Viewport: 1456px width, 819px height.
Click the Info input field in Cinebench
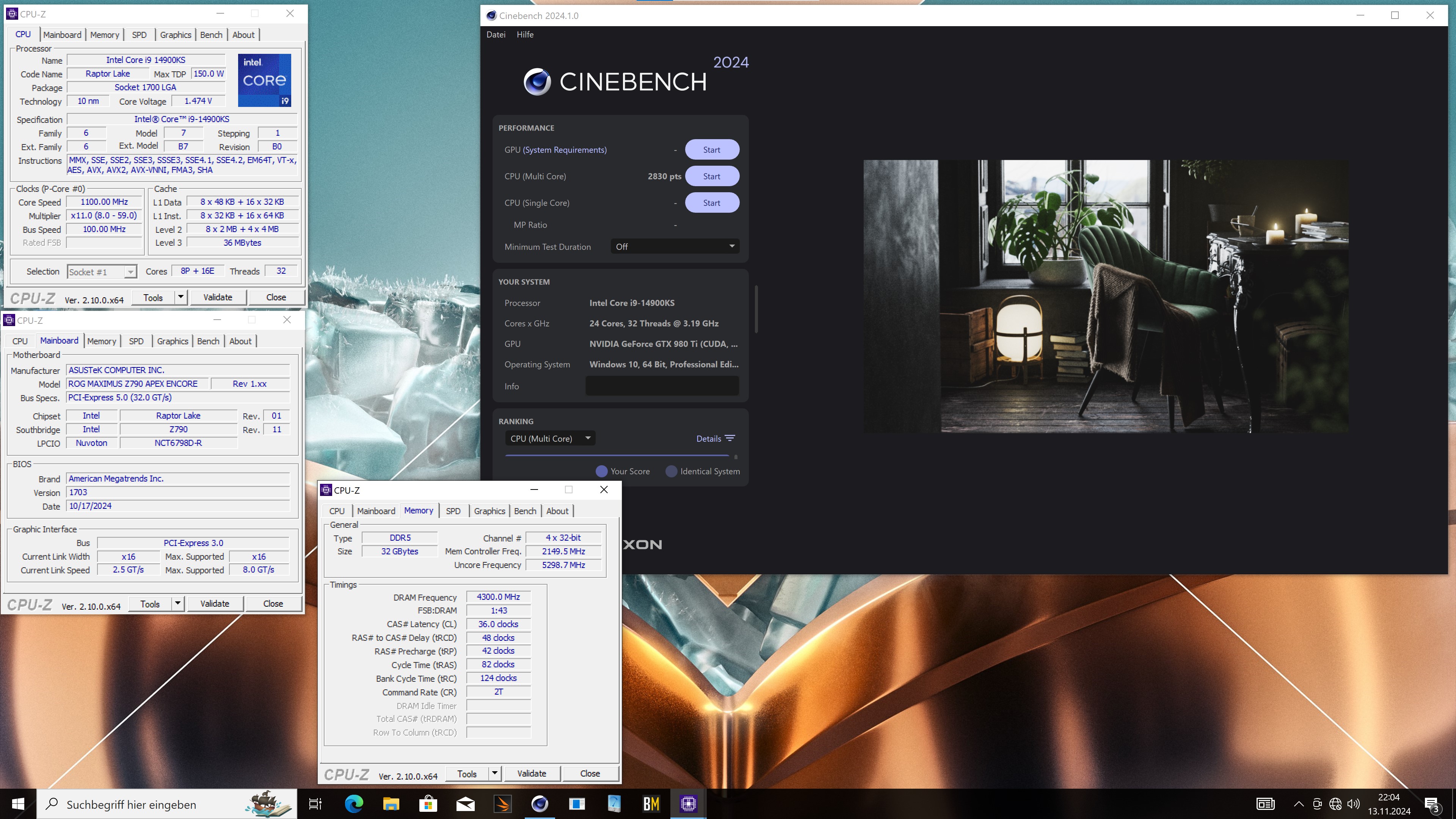[x=662, y=386]
